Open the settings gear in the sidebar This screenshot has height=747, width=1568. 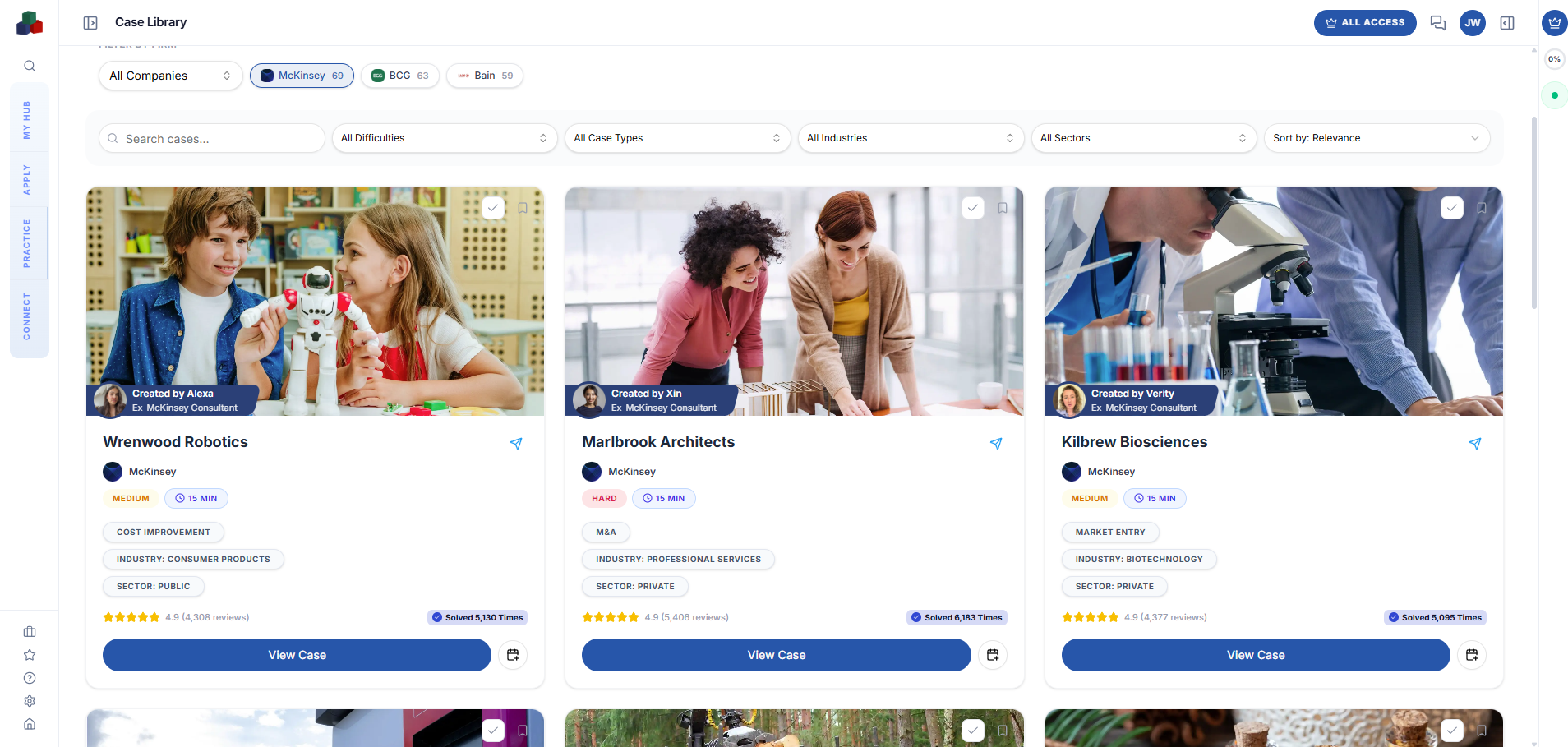coord(30,701)
